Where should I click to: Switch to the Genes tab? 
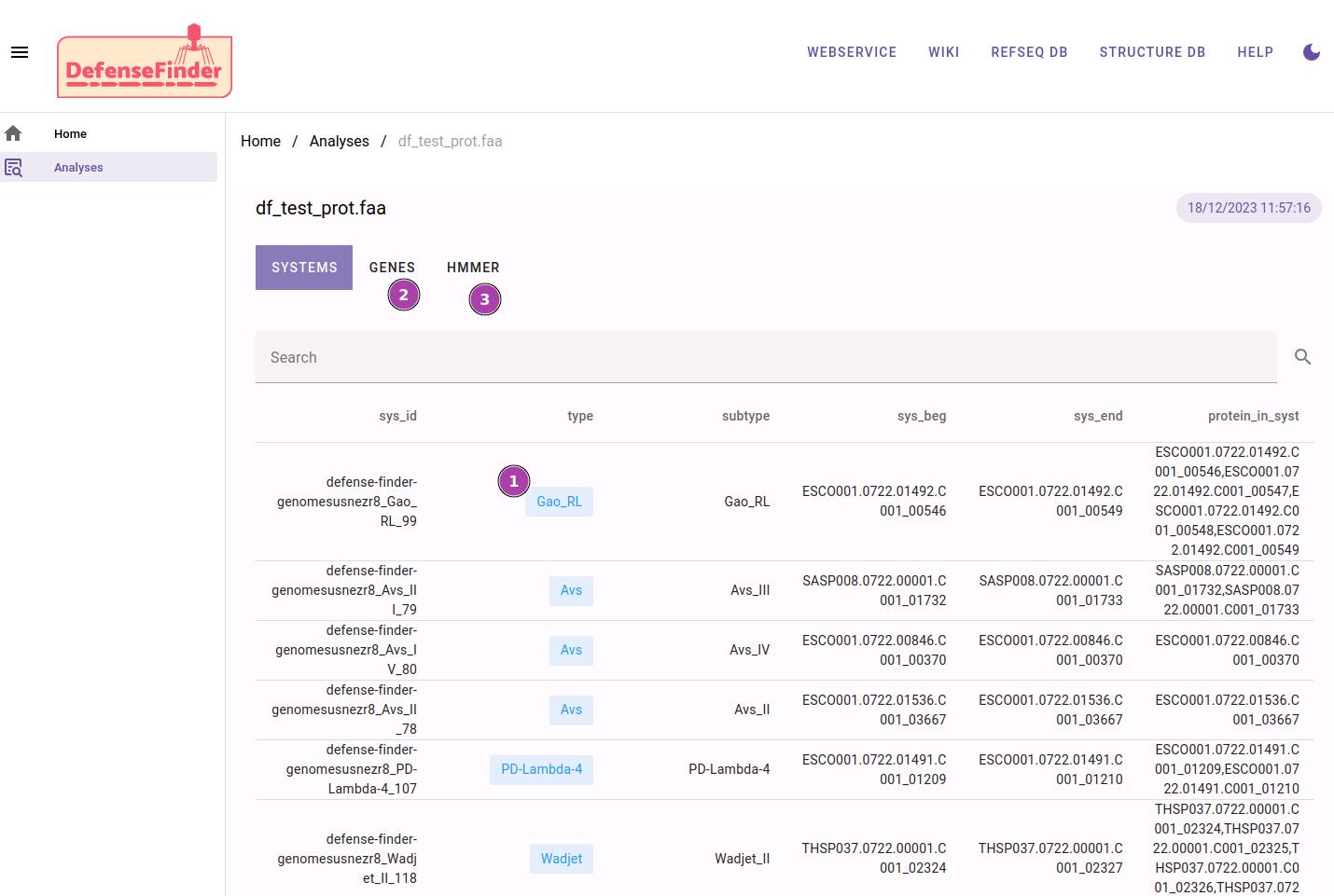pos(392,268)
